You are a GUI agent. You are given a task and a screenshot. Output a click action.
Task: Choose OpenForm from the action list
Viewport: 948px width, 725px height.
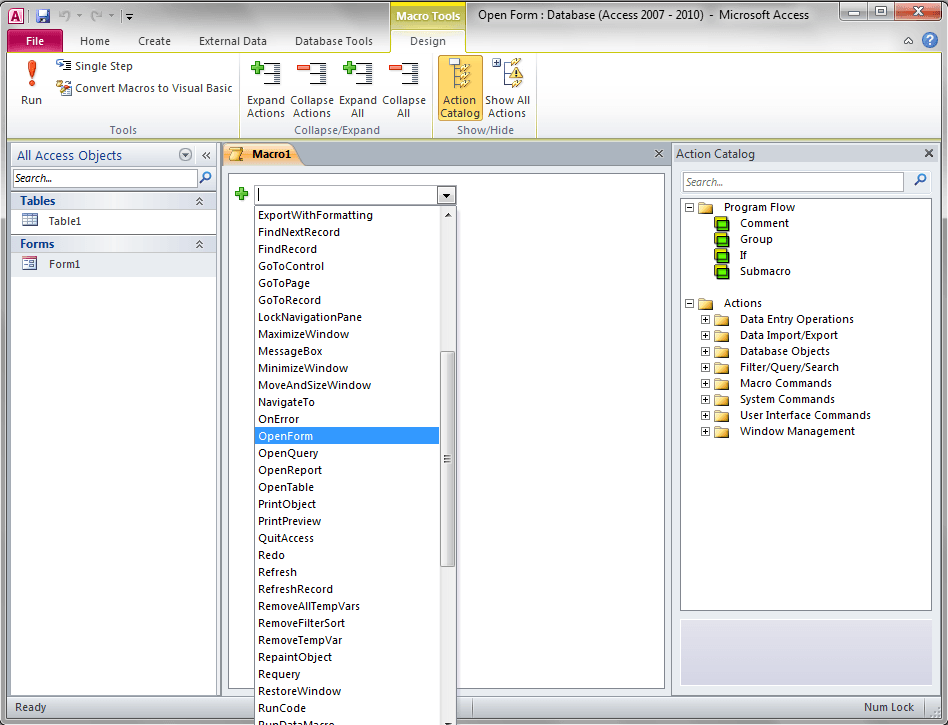[x=346, y=435]
